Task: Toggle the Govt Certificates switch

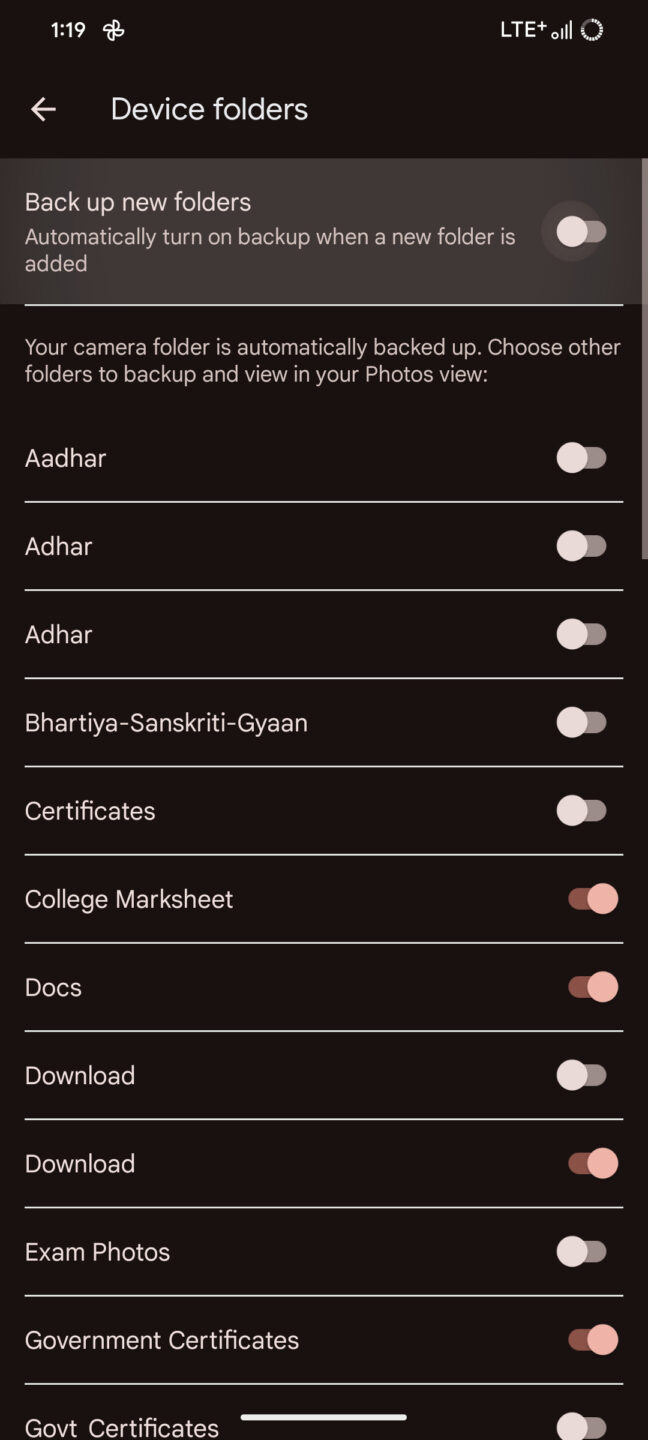Action: click(582, 1425)
